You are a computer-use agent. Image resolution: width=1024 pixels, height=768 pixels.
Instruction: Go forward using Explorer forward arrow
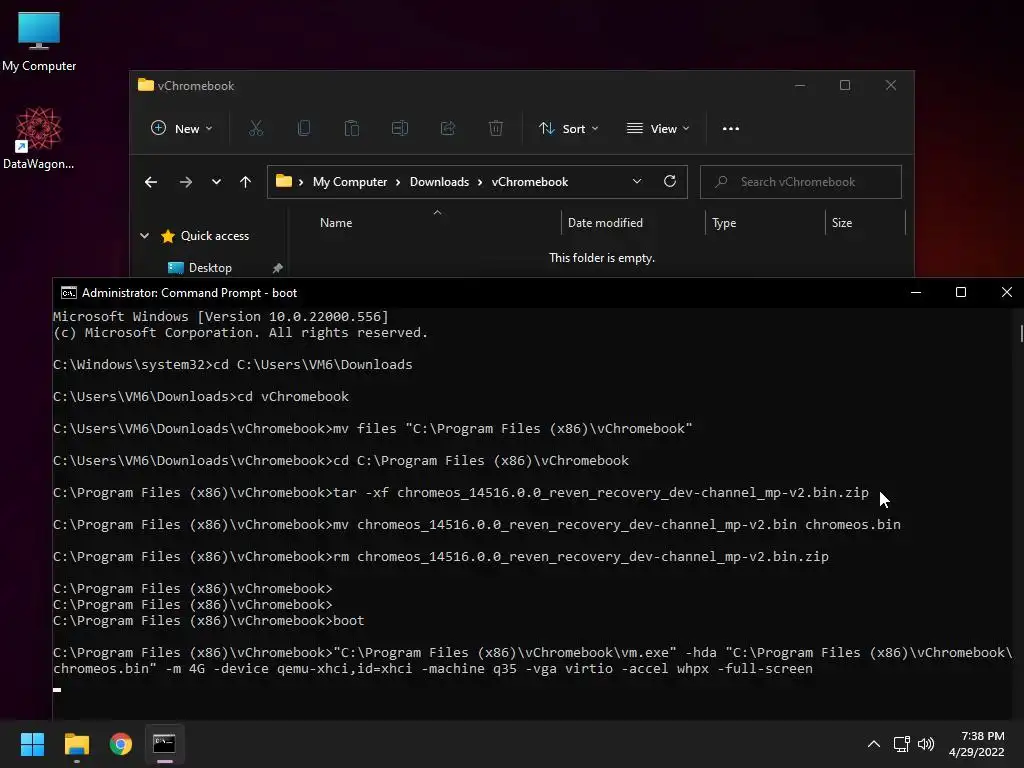pos(186,182)
